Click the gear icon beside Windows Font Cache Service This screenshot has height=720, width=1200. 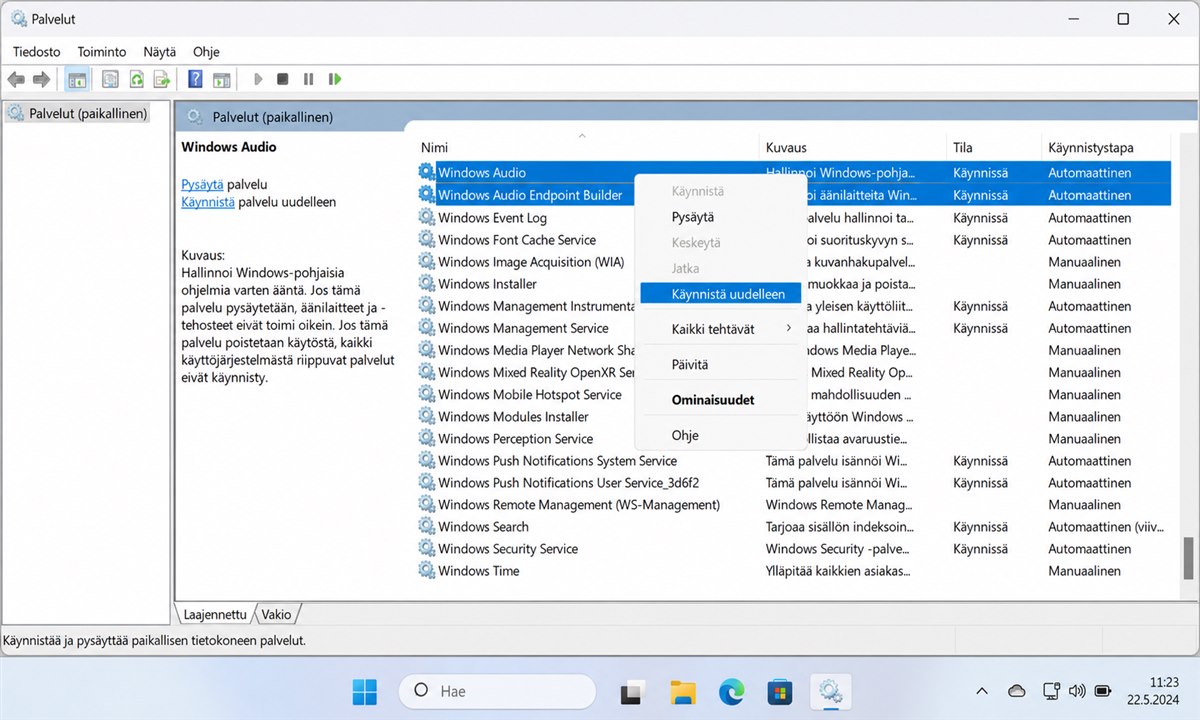click(x=427, y=240)
